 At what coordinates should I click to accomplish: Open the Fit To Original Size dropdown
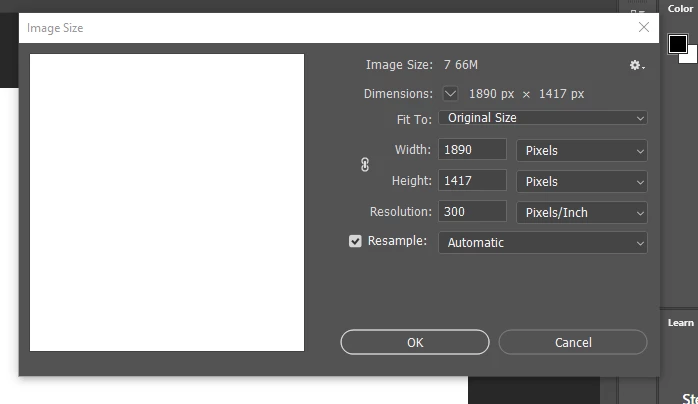pyautogui.click(x=543, y=118)
